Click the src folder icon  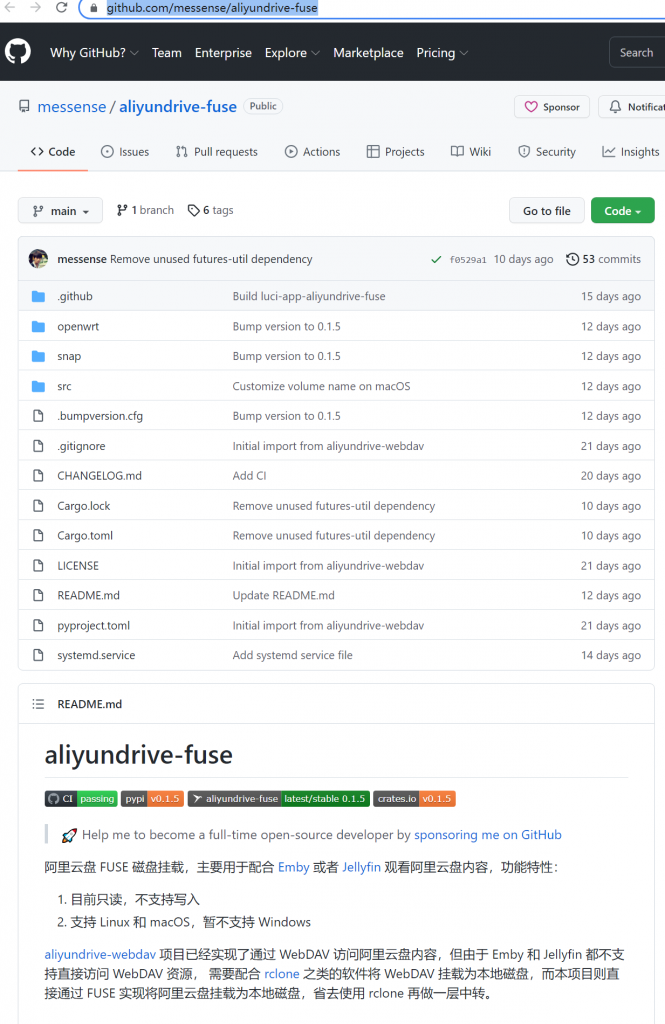pos(39,387)
